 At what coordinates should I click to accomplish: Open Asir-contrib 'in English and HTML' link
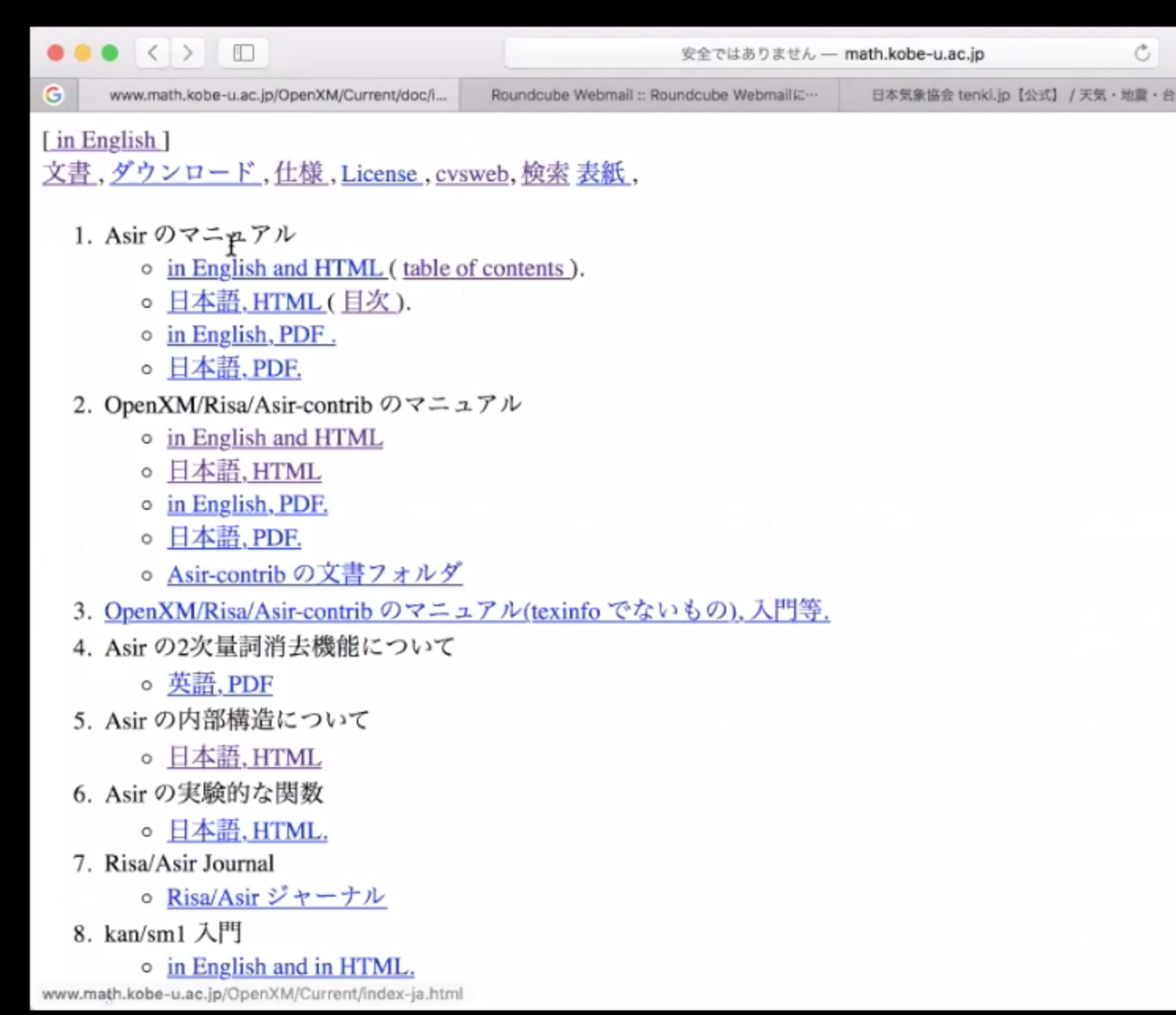[x=275, y=437]
